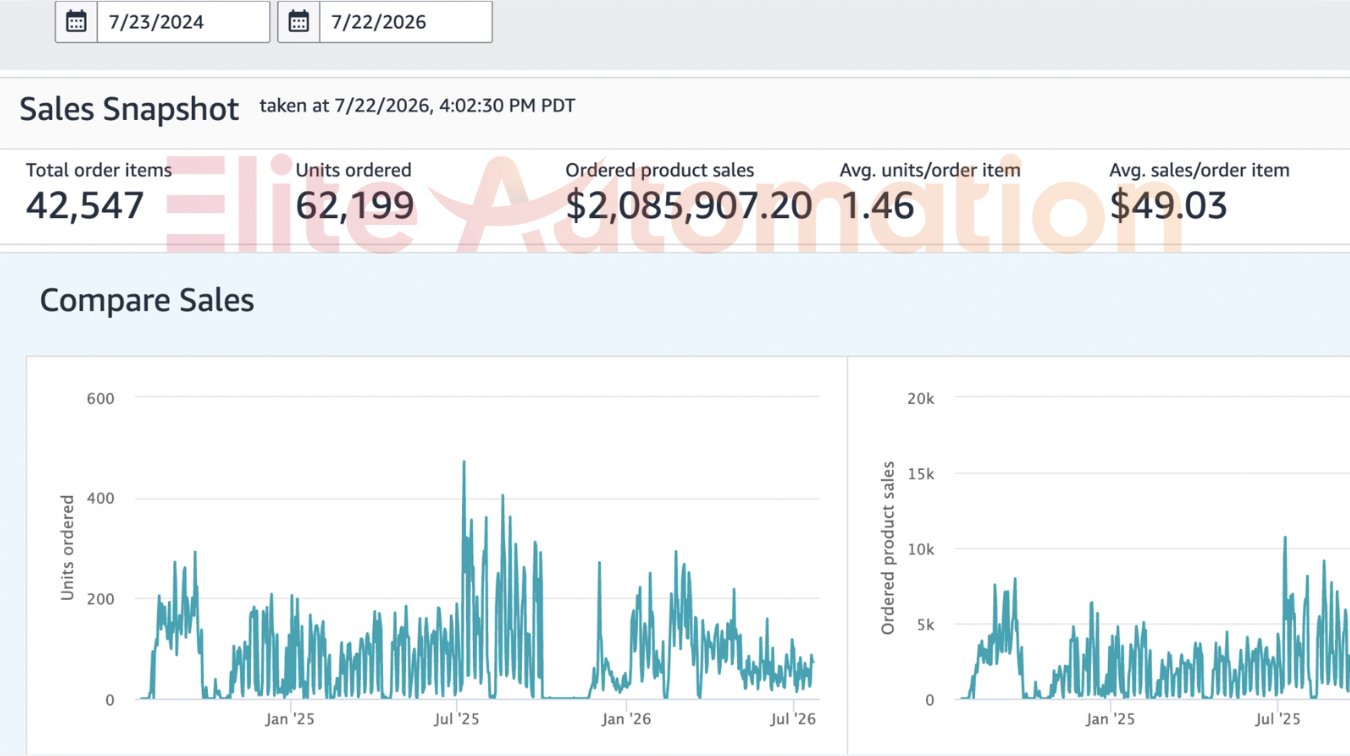Click the 600 tick on the units chart
This screenshot has height=756, width=1350.
click(101, 398)
